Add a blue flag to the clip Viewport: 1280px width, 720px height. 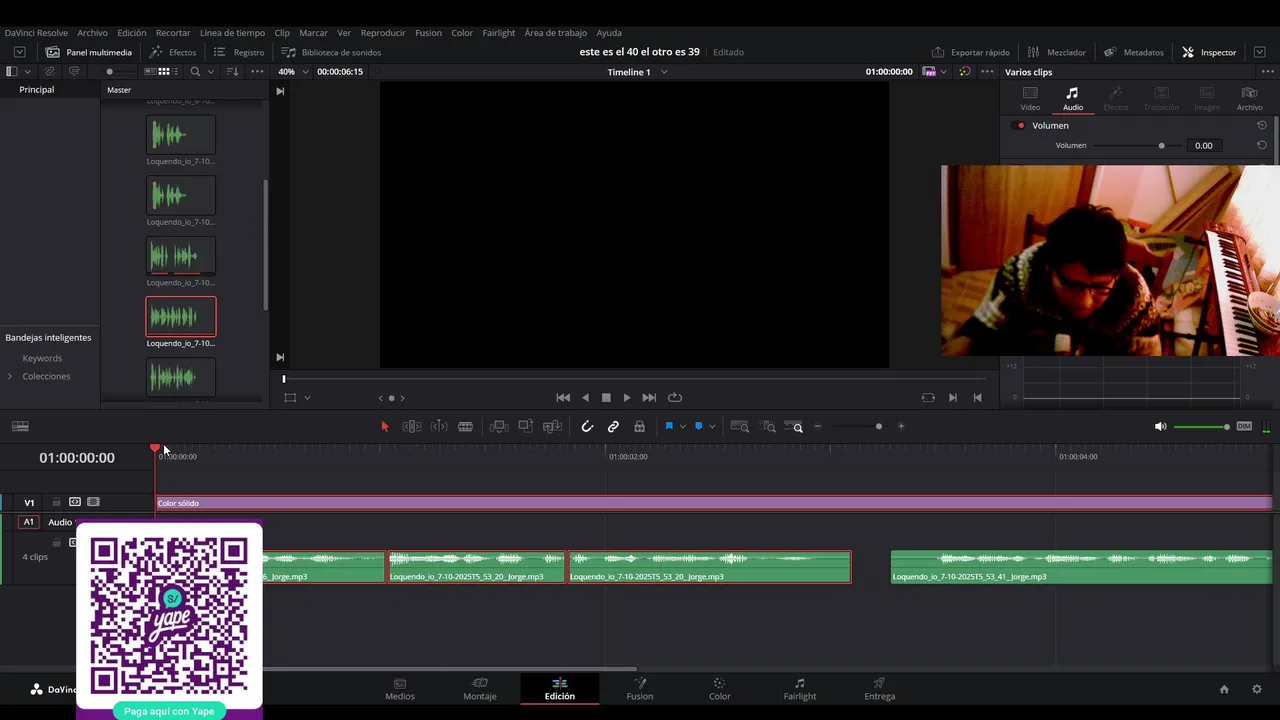(x=669, y=426)
